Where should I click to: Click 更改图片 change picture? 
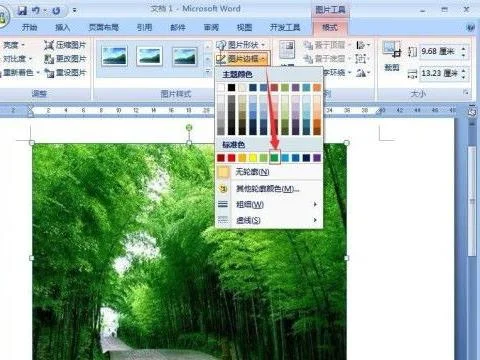(x=65, y=59)
